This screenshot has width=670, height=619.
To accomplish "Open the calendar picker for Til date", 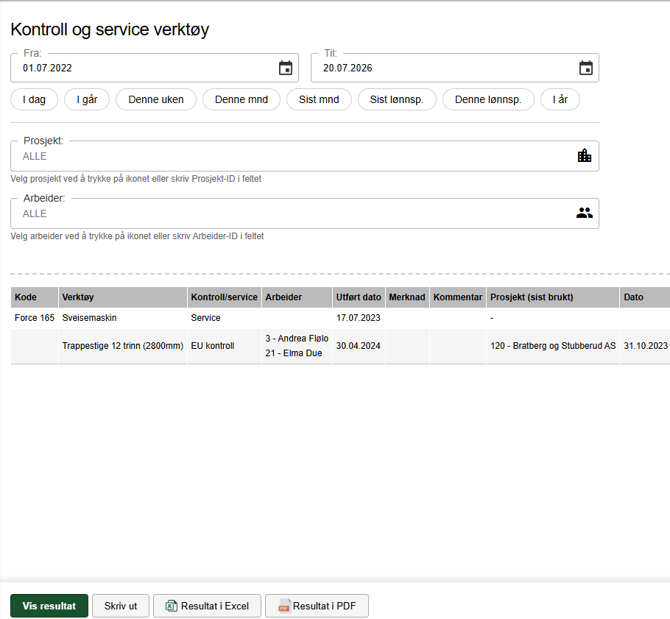I will point(586,68).
